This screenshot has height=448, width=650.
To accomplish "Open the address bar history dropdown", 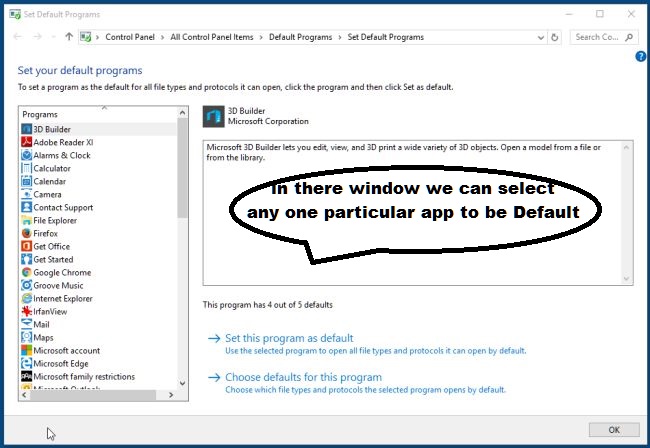I will (x=541, y=38).
